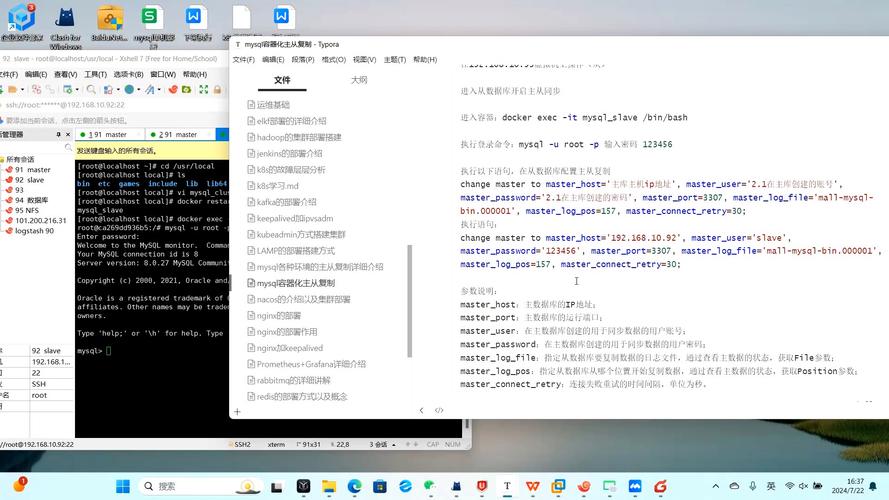Open Typora 主题(T) menu
Screen dimensions: 889x500
395,60
